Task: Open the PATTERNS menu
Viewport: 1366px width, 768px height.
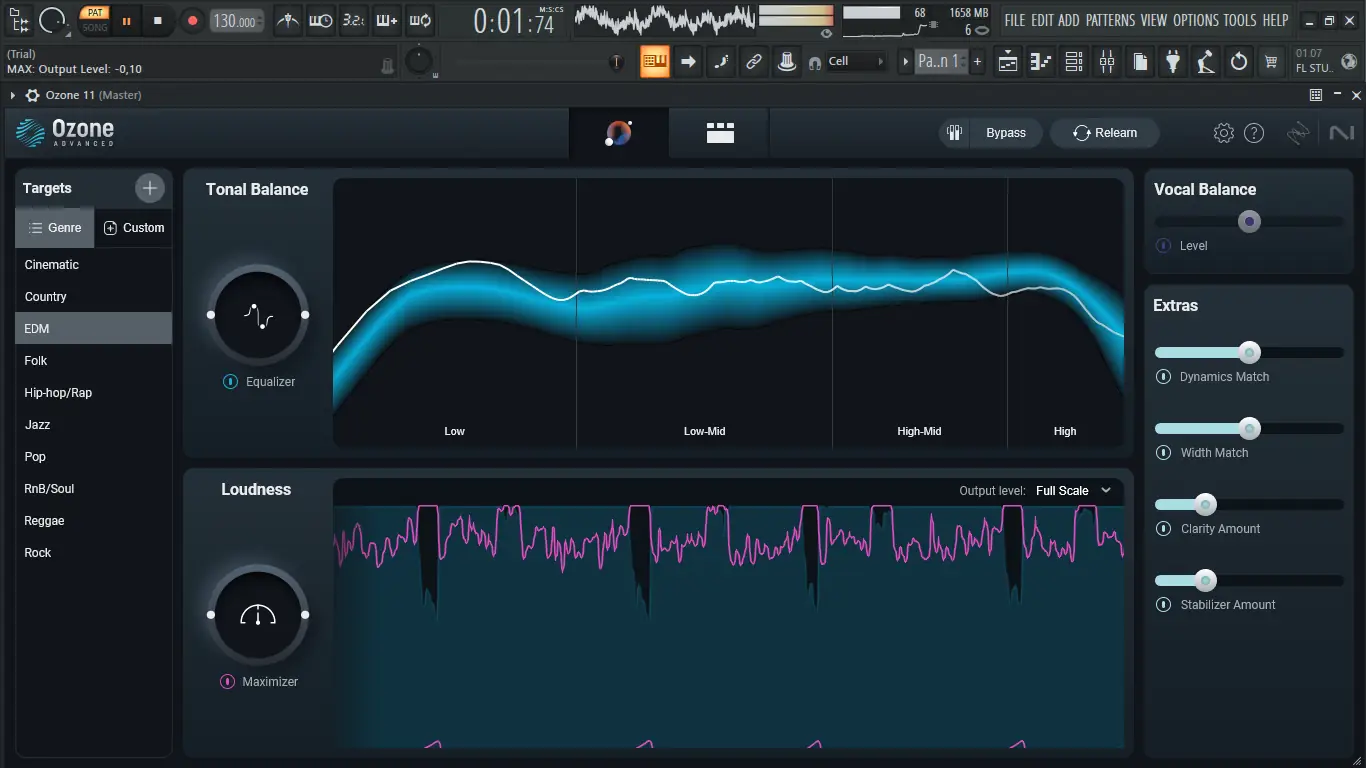Action: tap(1110, 20)
